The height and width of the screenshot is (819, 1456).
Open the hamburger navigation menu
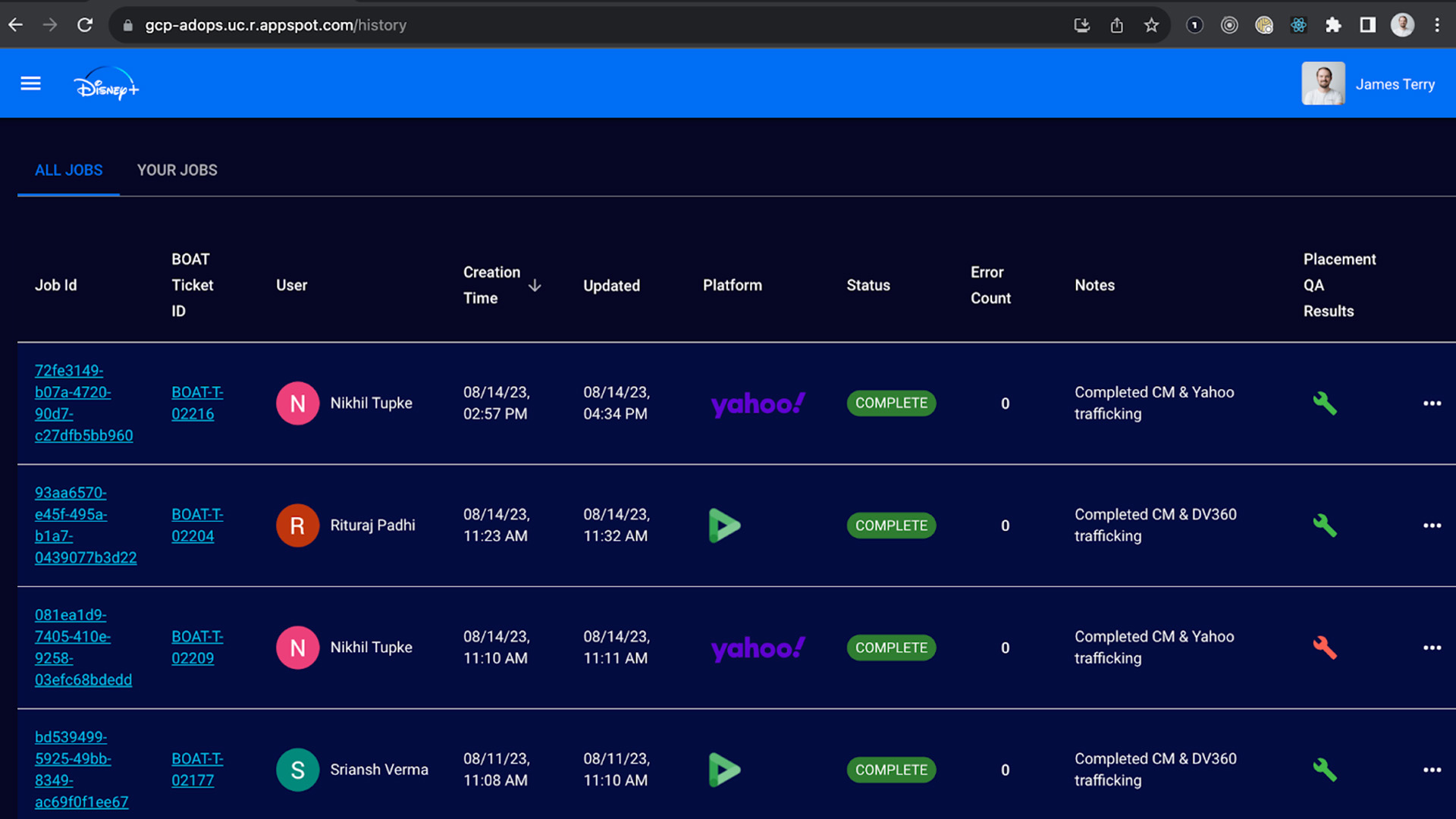pyautogui.click(x=30, y=83)
